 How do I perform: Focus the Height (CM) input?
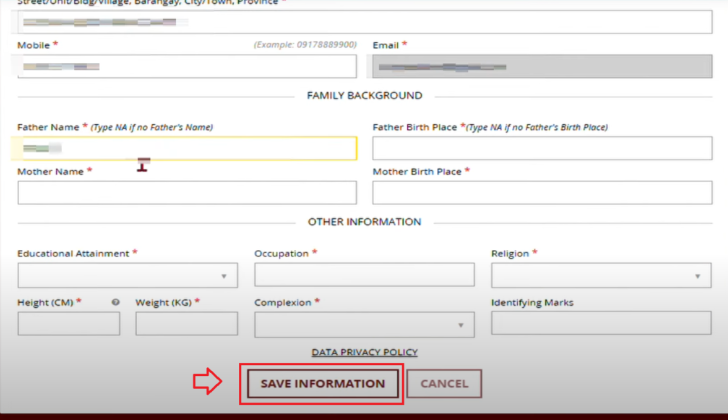68,324
